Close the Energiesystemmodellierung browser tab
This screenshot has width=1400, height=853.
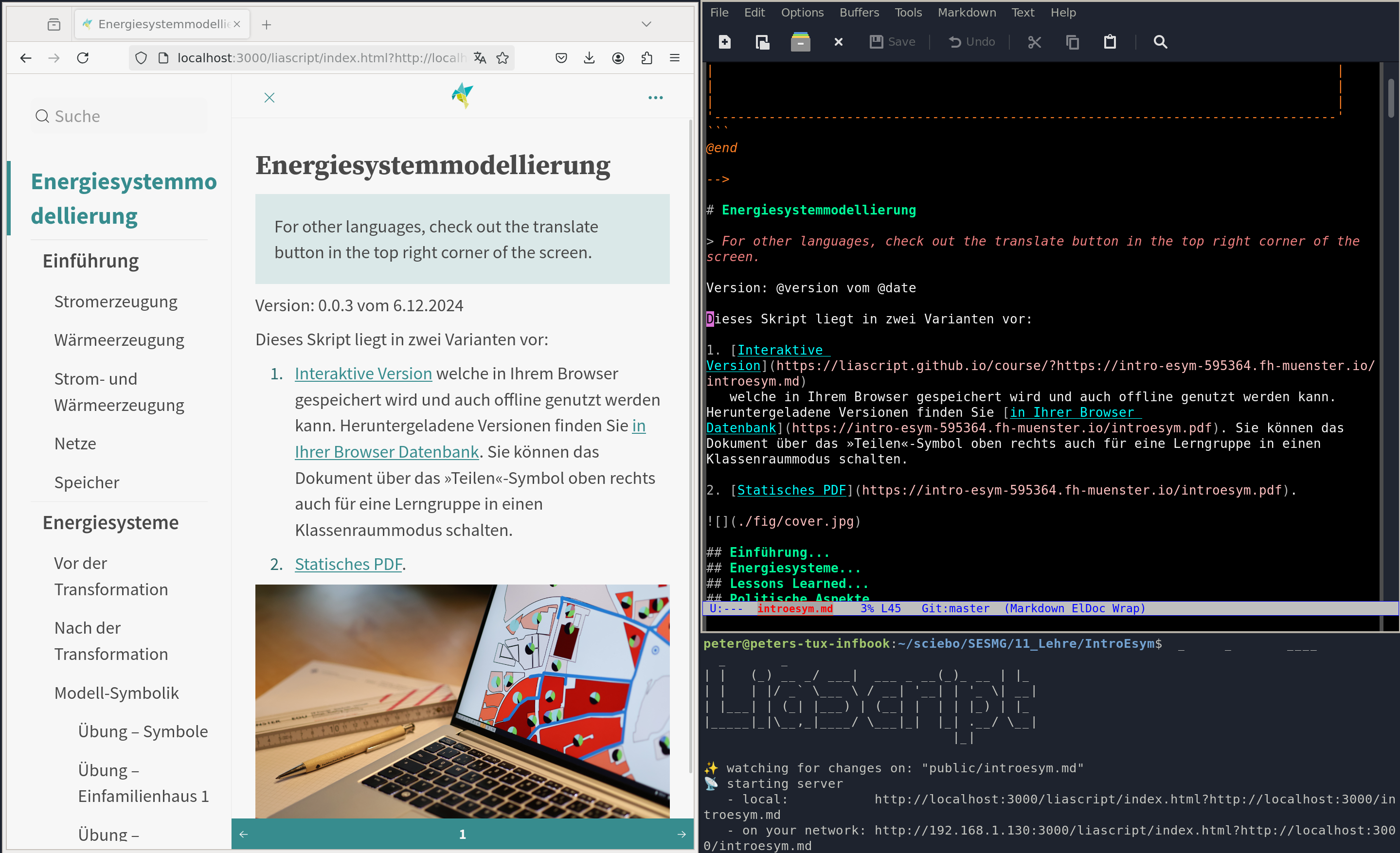coord(237,24)
